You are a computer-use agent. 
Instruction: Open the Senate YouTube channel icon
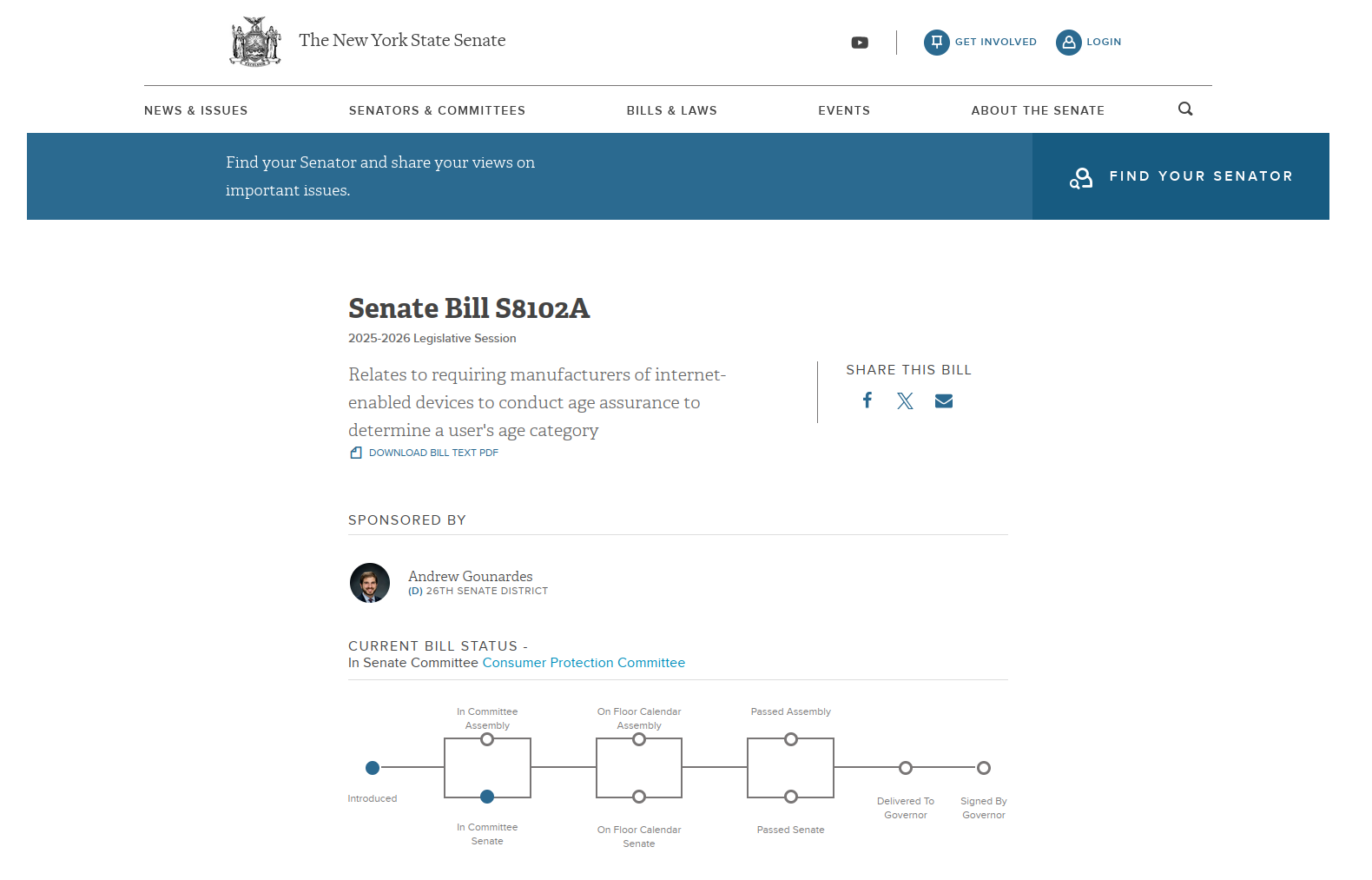point(860,43)
